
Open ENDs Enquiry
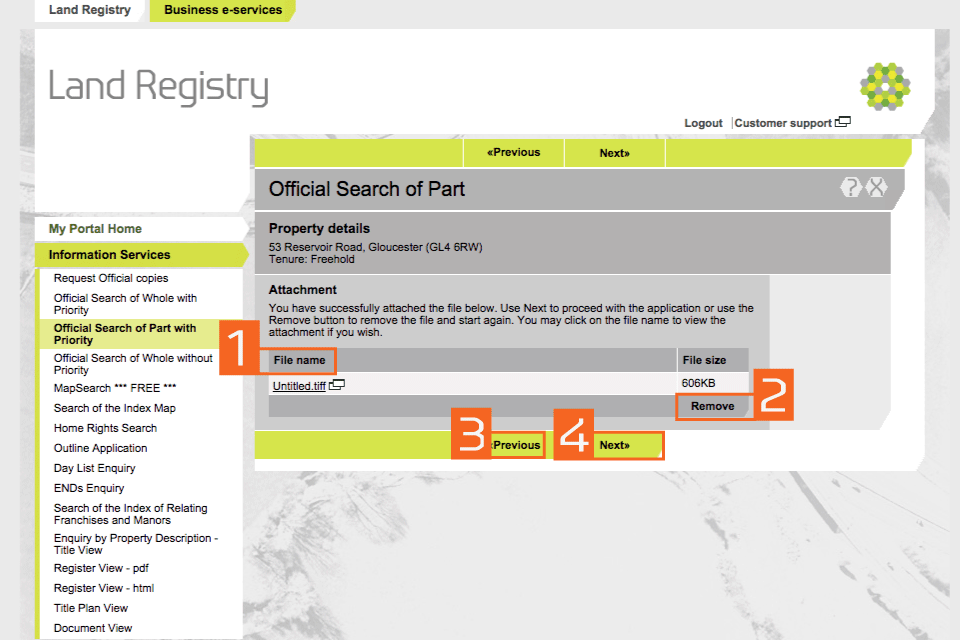89,488
